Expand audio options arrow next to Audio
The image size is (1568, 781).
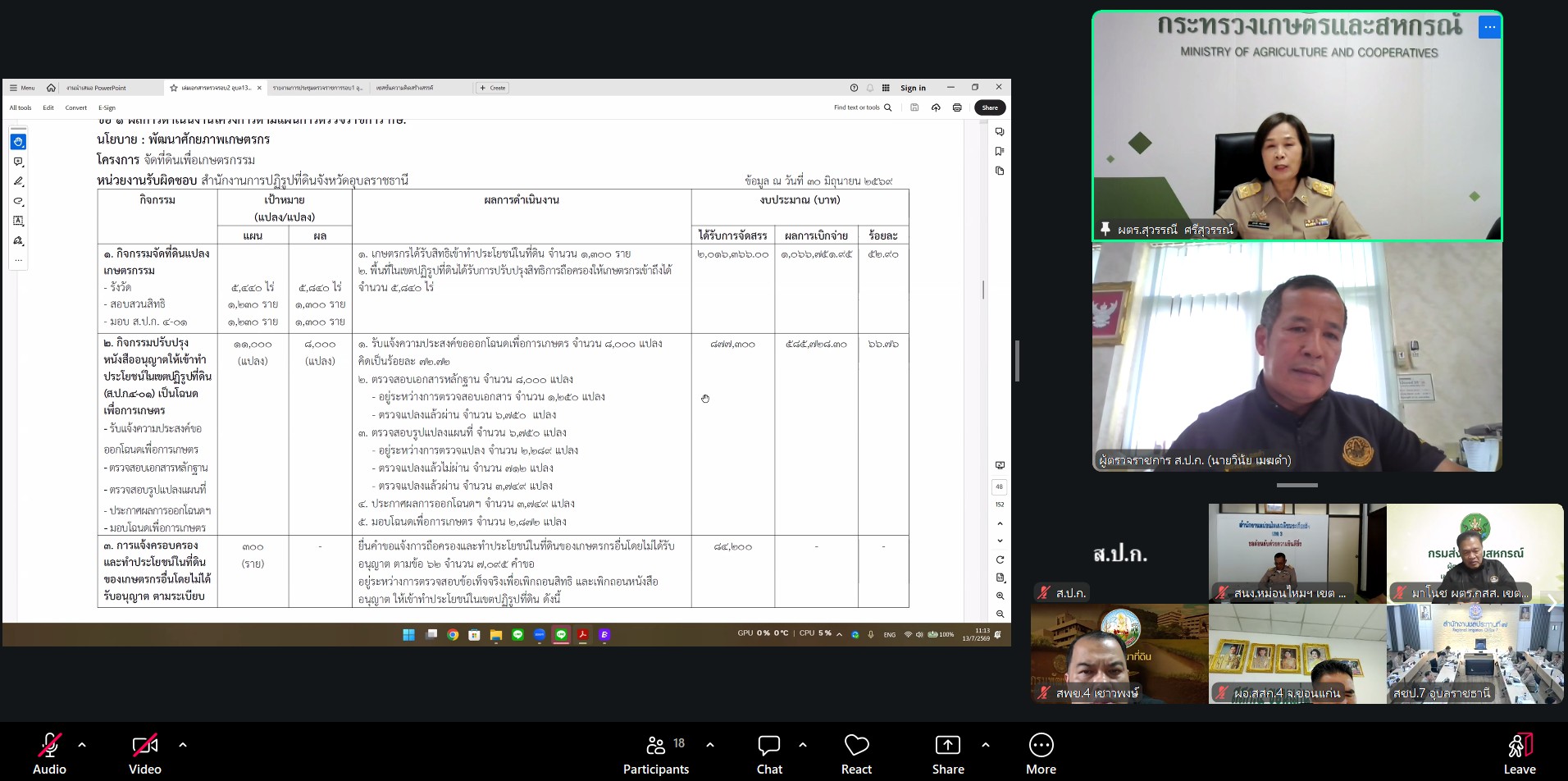[82, 745]
